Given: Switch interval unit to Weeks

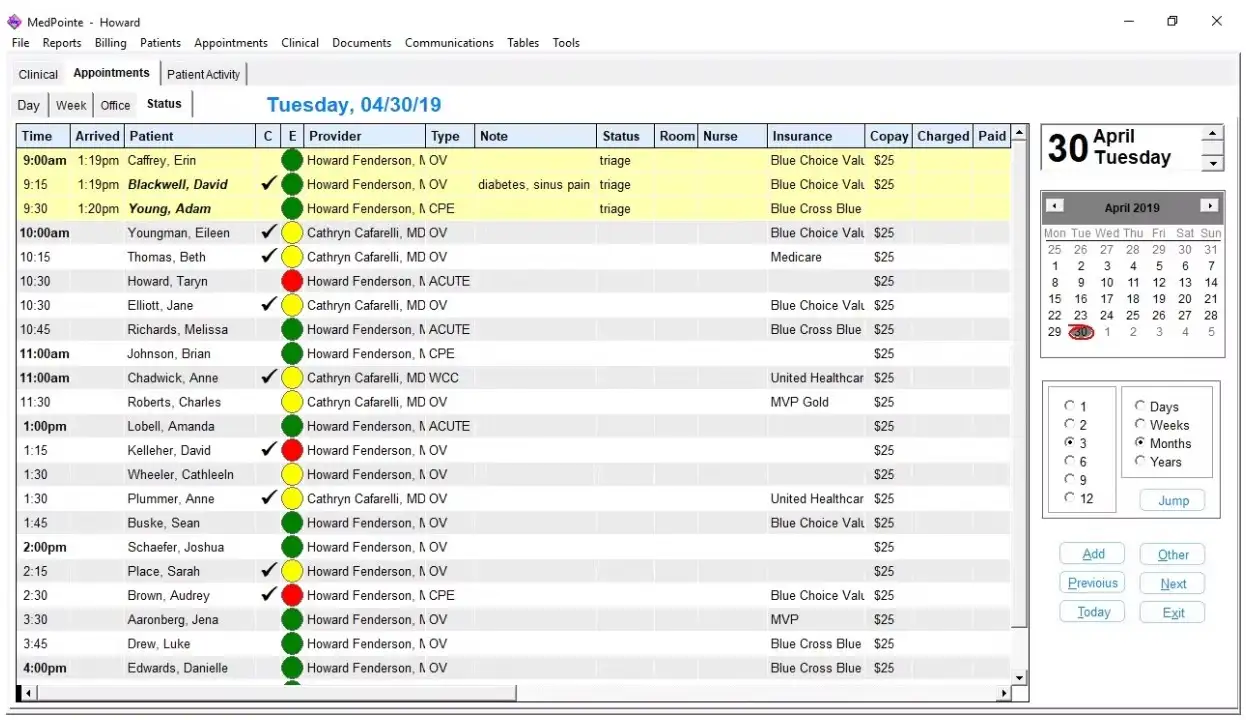Looking at the screenshot, I should (x=1140, y=424).
